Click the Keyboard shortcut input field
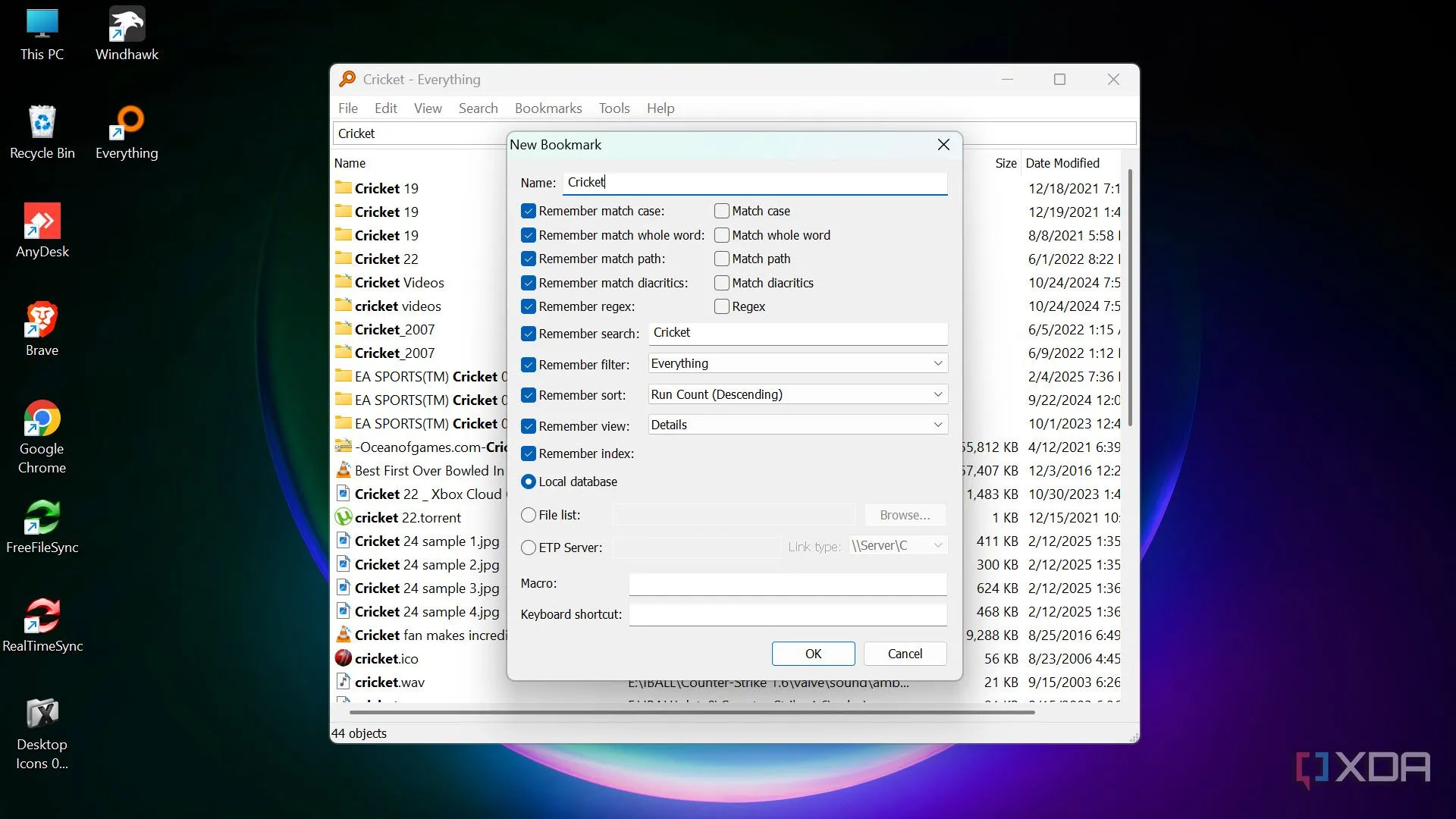The image size is (1456, 819). point(788,614)
